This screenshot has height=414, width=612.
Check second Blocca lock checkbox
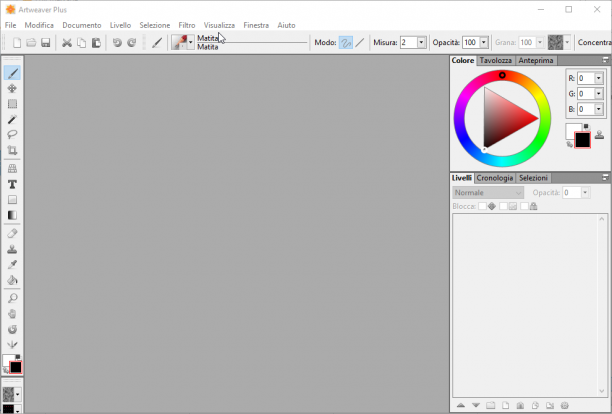[503, 206]
